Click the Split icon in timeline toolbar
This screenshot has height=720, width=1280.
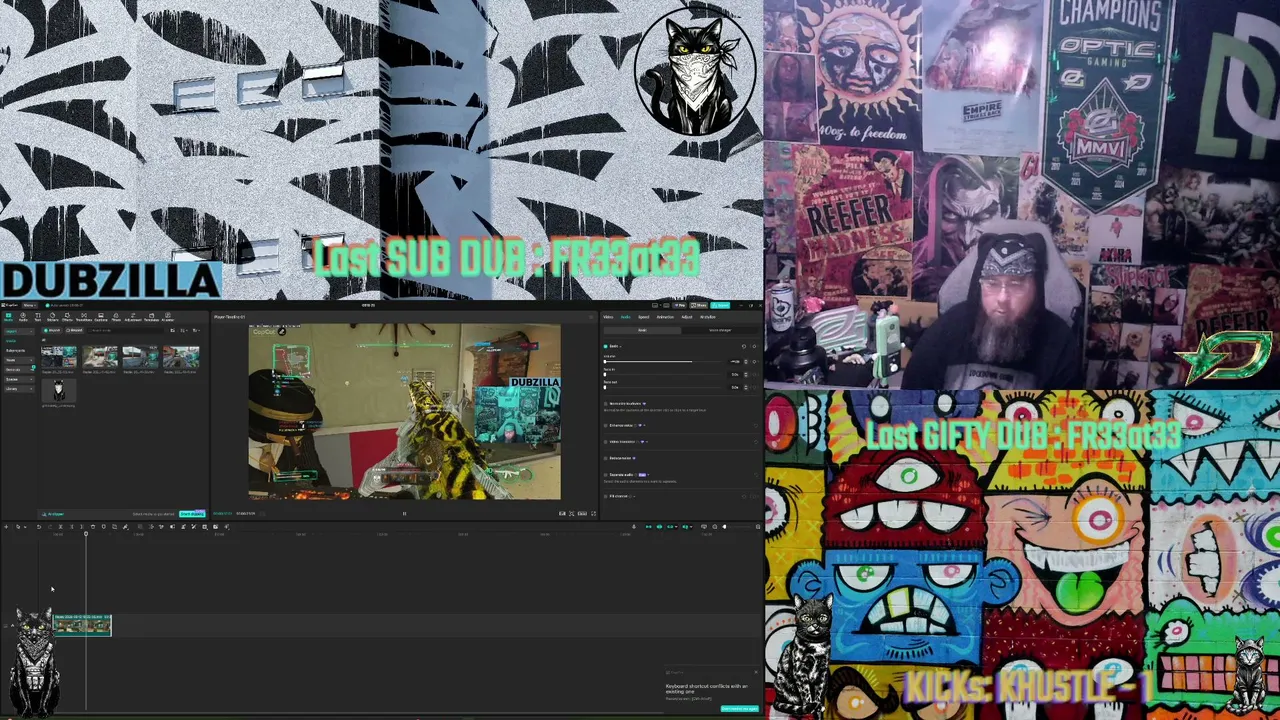[x=60, y=527]
